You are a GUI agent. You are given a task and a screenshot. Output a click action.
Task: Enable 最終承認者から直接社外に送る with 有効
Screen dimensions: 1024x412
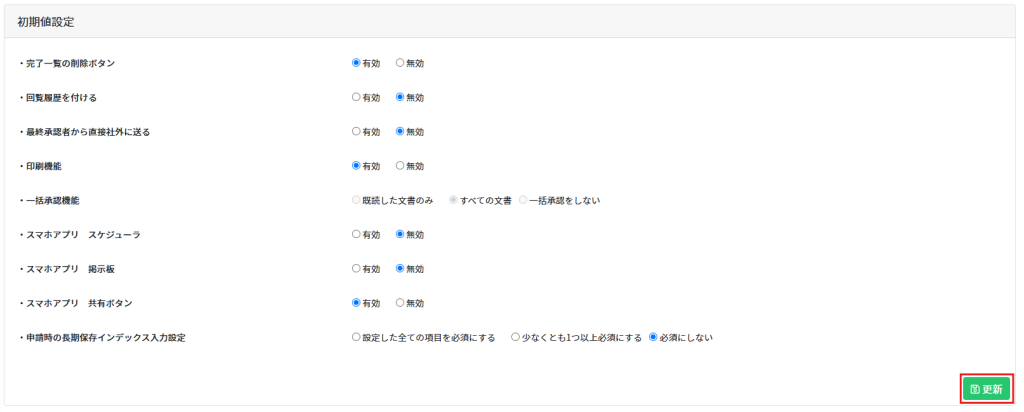(x=356, y=131)
